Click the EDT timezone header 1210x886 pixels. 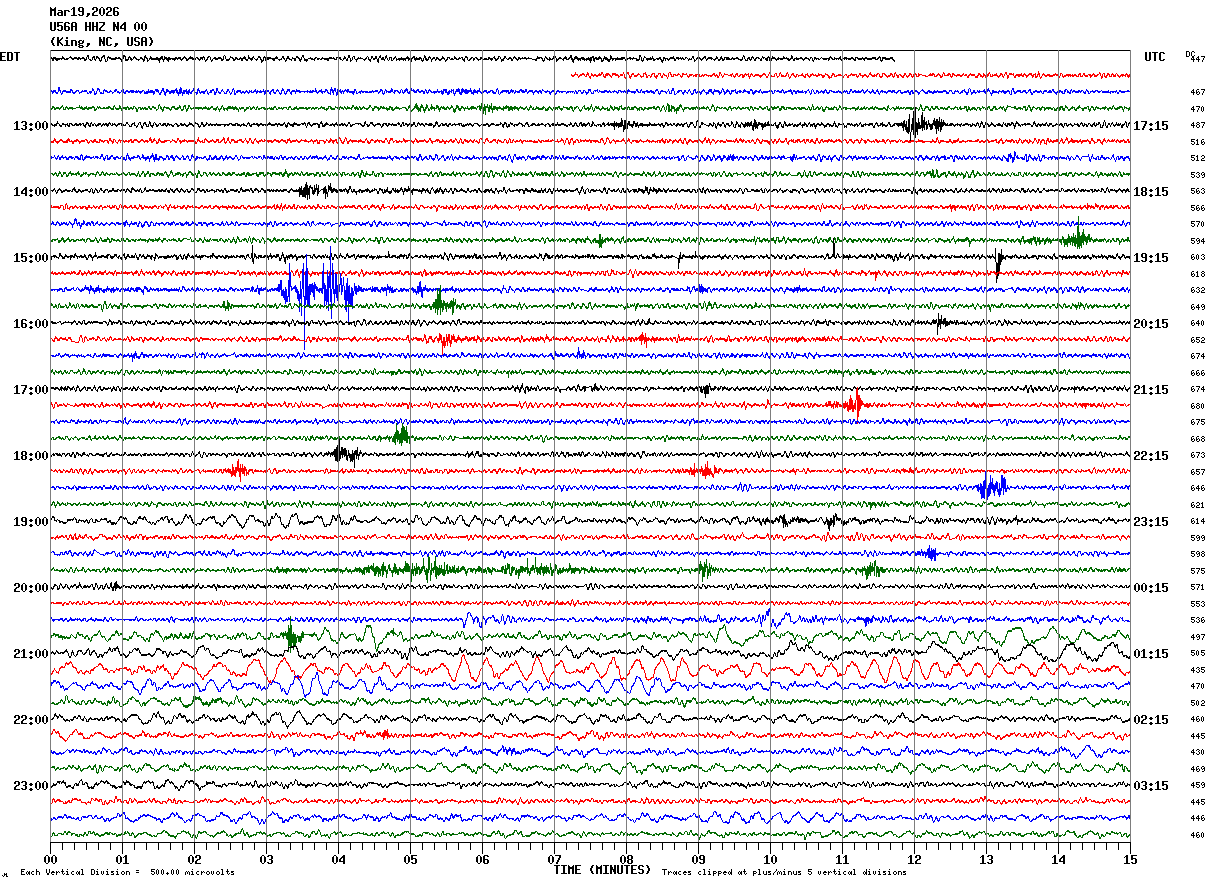[x=10, y=57]
